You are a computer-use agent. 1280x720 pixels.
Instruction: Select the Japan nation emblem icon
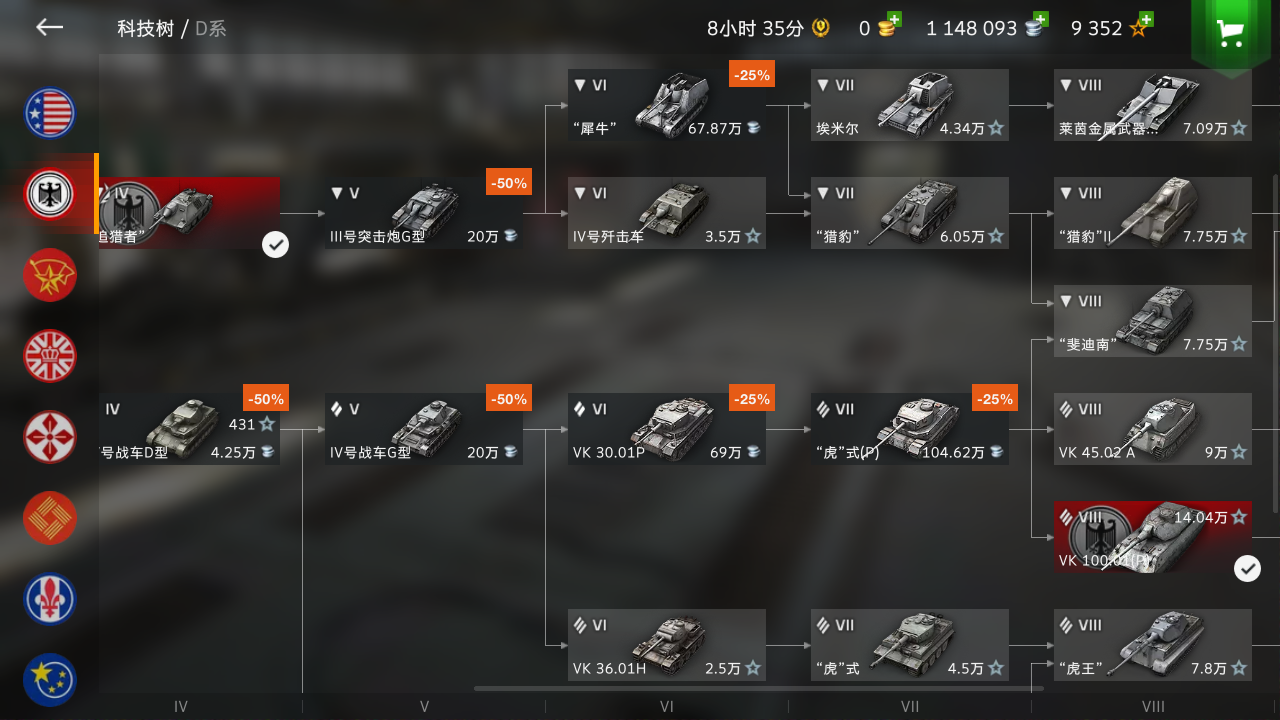click(50, 437)
